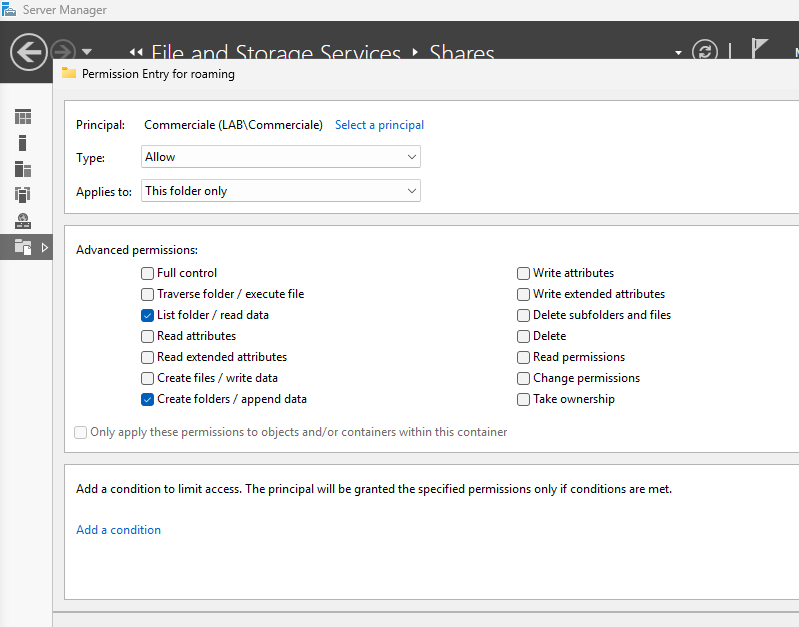Expand the Applies to dropdown
The height and width of the screenshot is (627, 799).
280,191
